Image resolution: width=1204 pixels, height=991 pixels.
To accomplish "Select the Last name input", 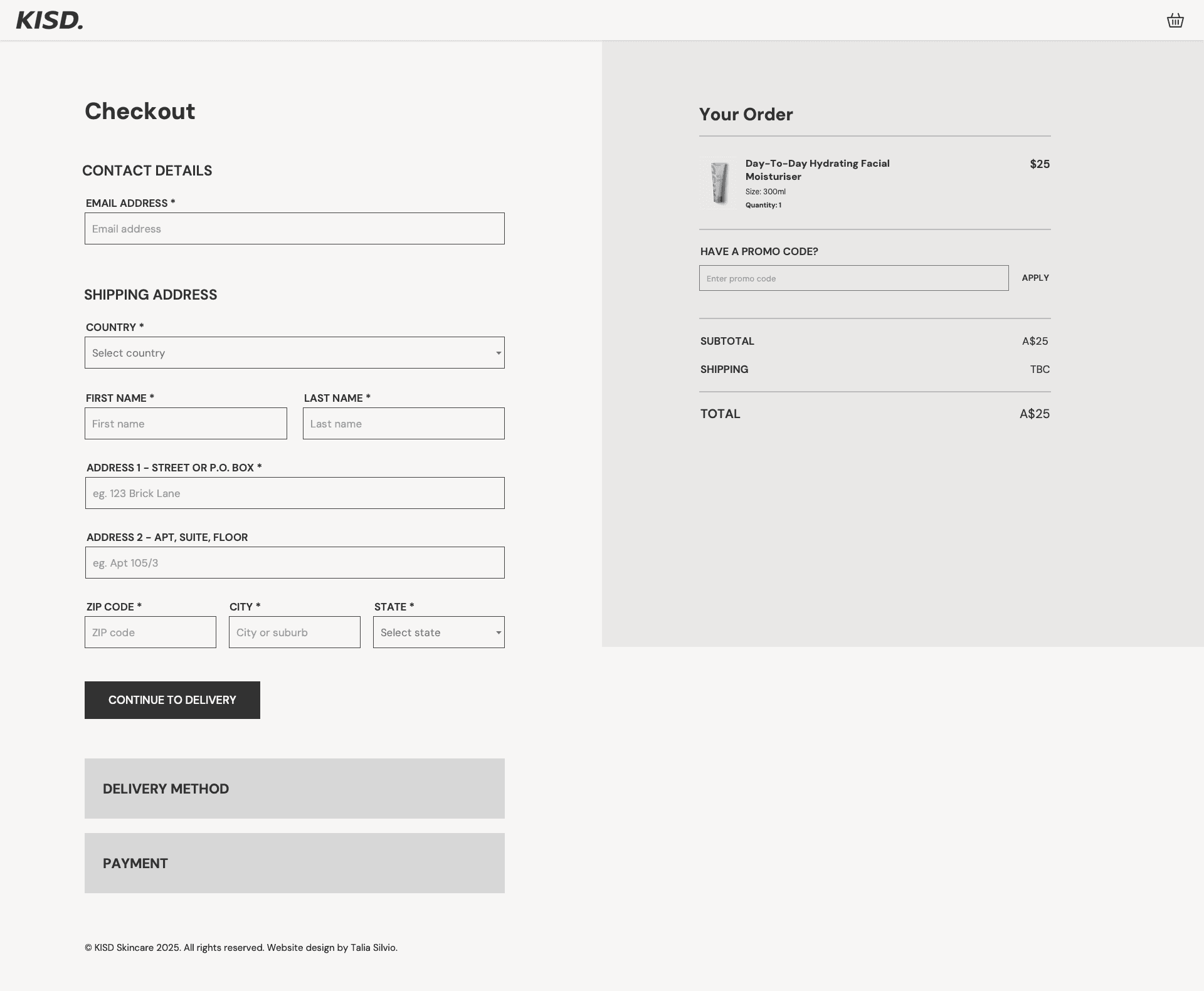I will point(403,424).
